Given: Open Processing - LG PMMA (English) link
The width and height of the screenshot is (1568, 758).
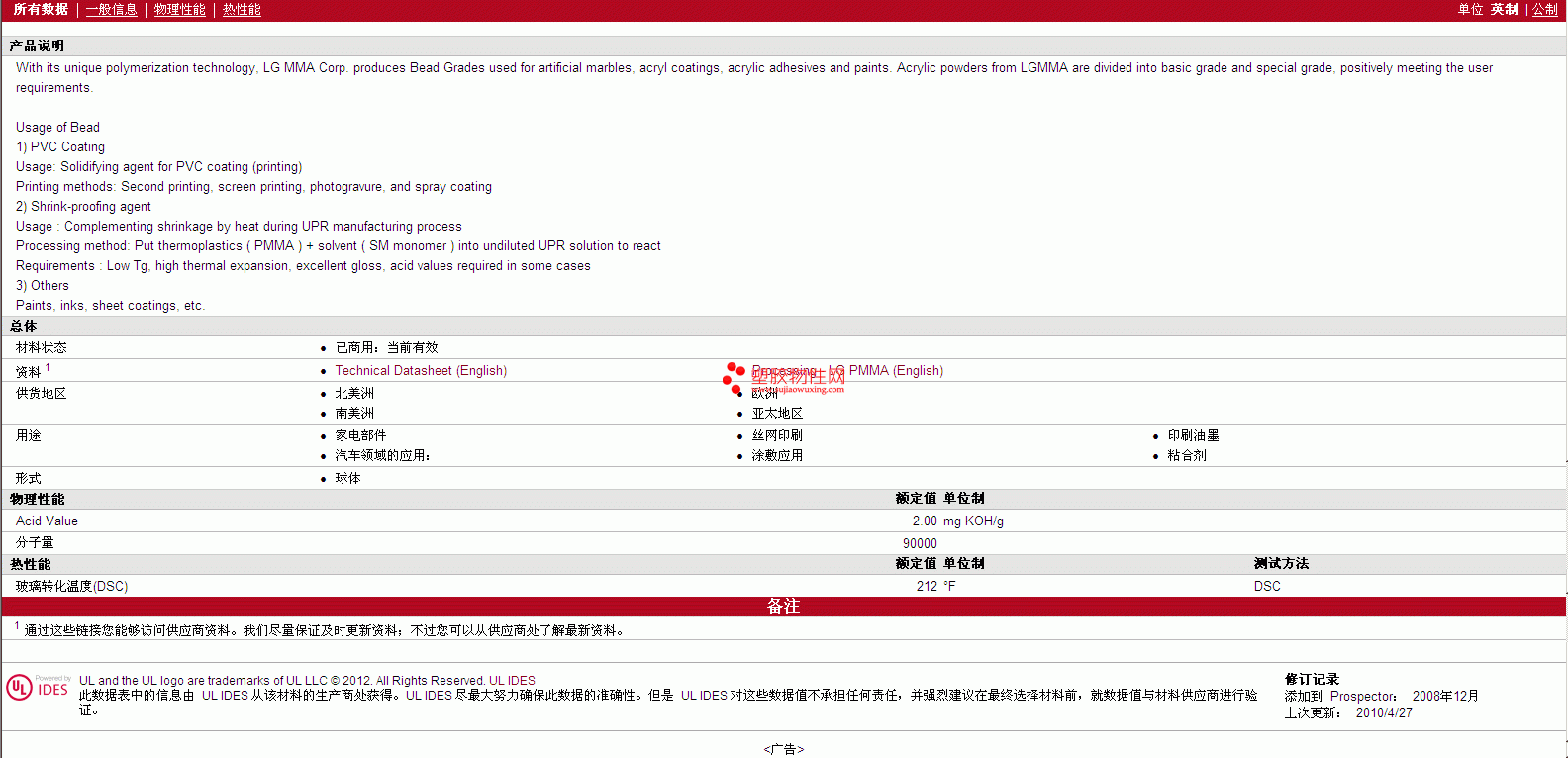Looking at the screenshot, I should point(847,371).
